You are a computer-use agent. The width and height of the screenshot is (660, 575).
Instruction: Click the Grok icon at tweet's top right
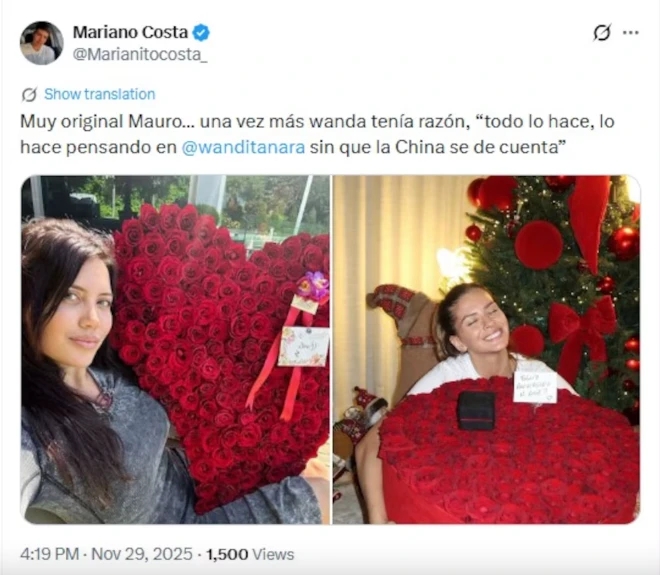(x=602, y=32)
